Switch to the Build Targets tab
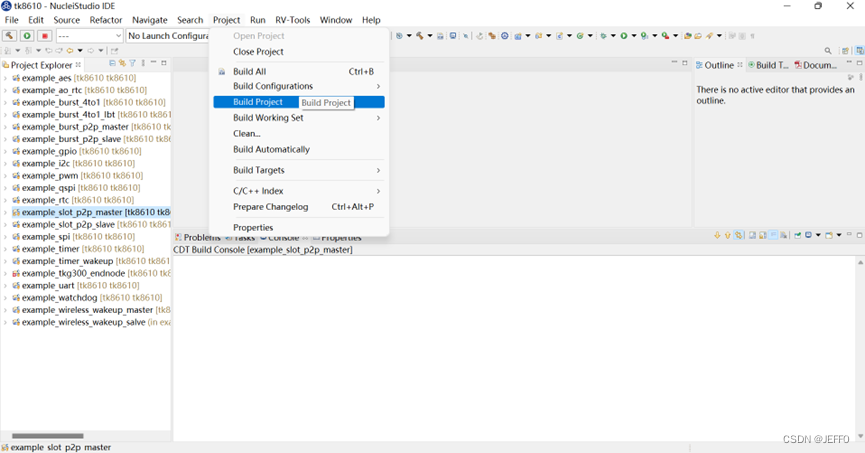 pyautogui.click(x=769, y=65)
